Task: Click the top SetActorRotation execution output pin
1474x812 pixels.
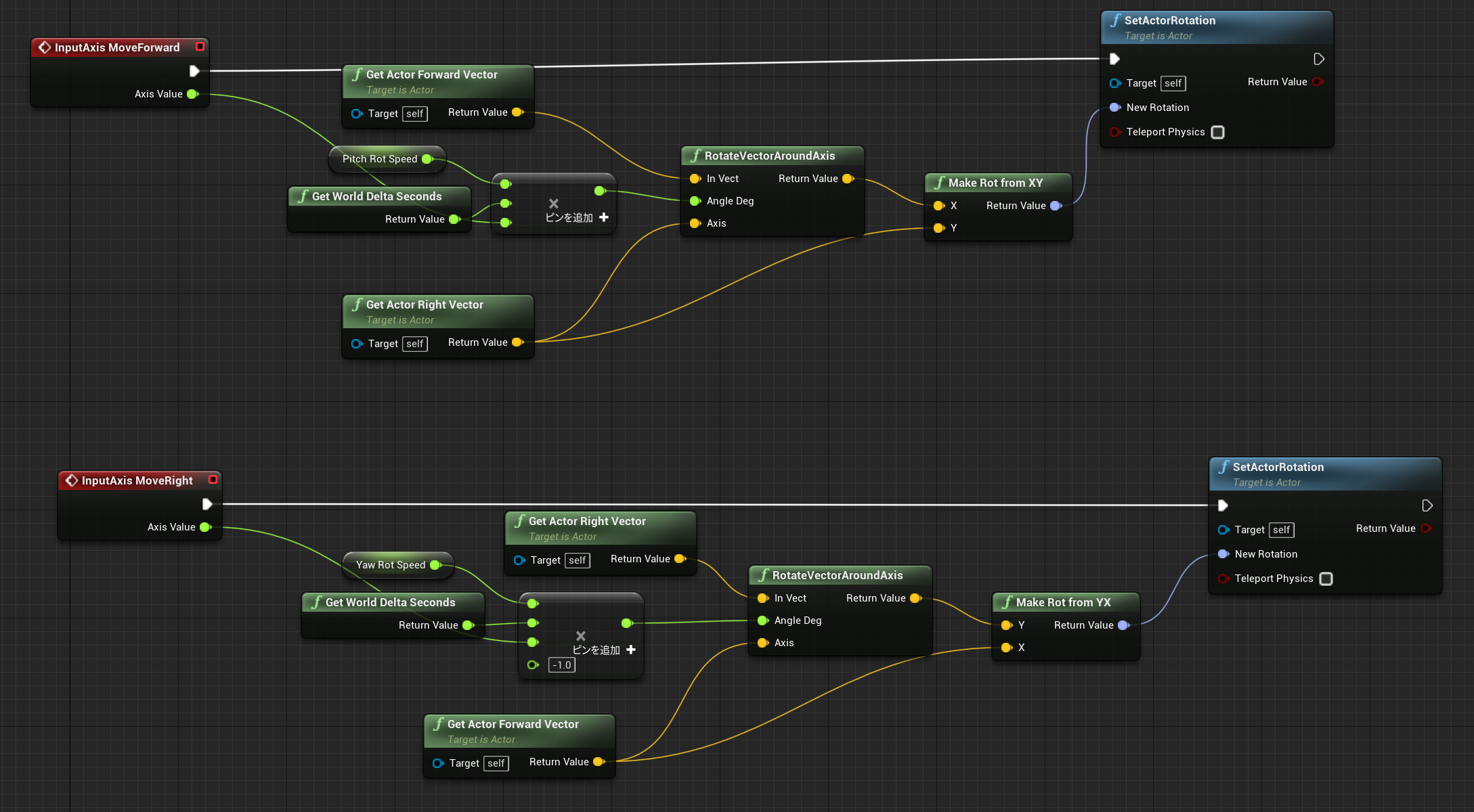Action: [x=1319, y=59]
